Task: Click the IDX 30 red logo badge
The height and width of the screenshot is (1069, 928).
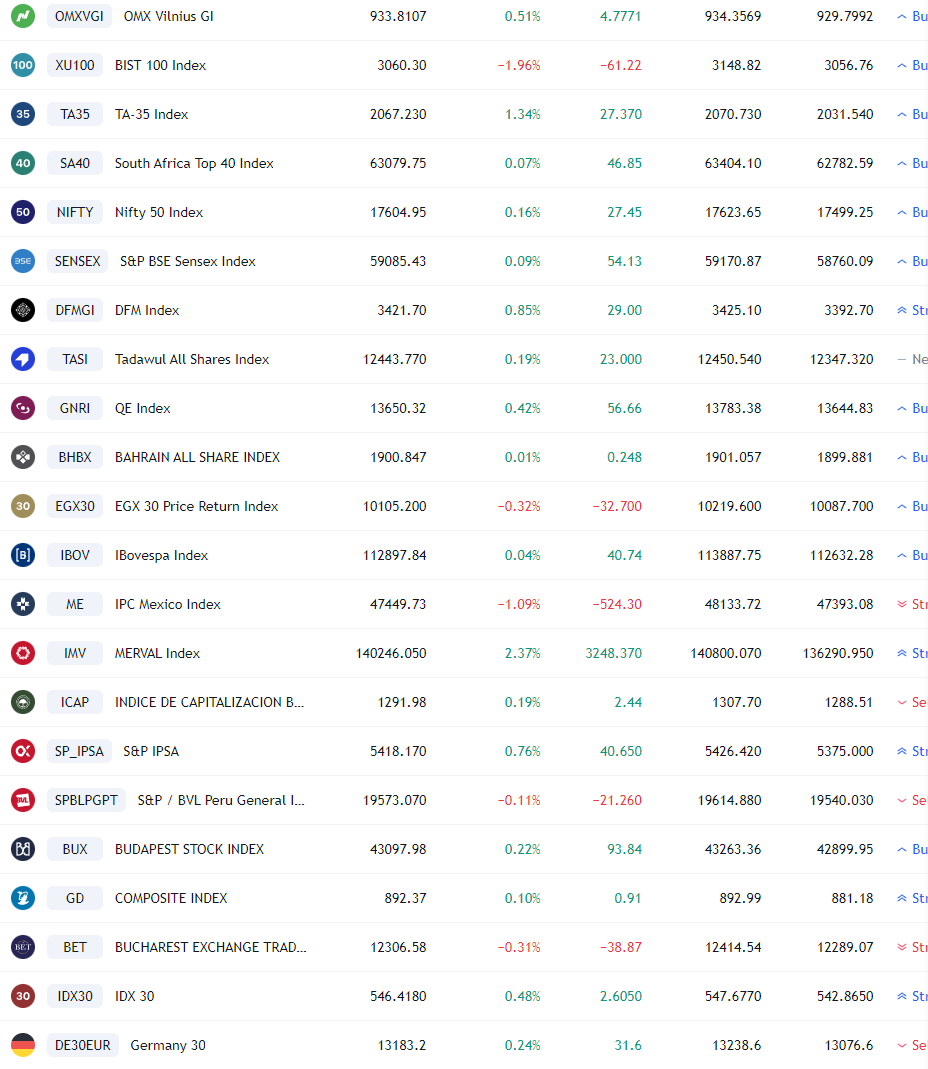Action: coord(23,997)
